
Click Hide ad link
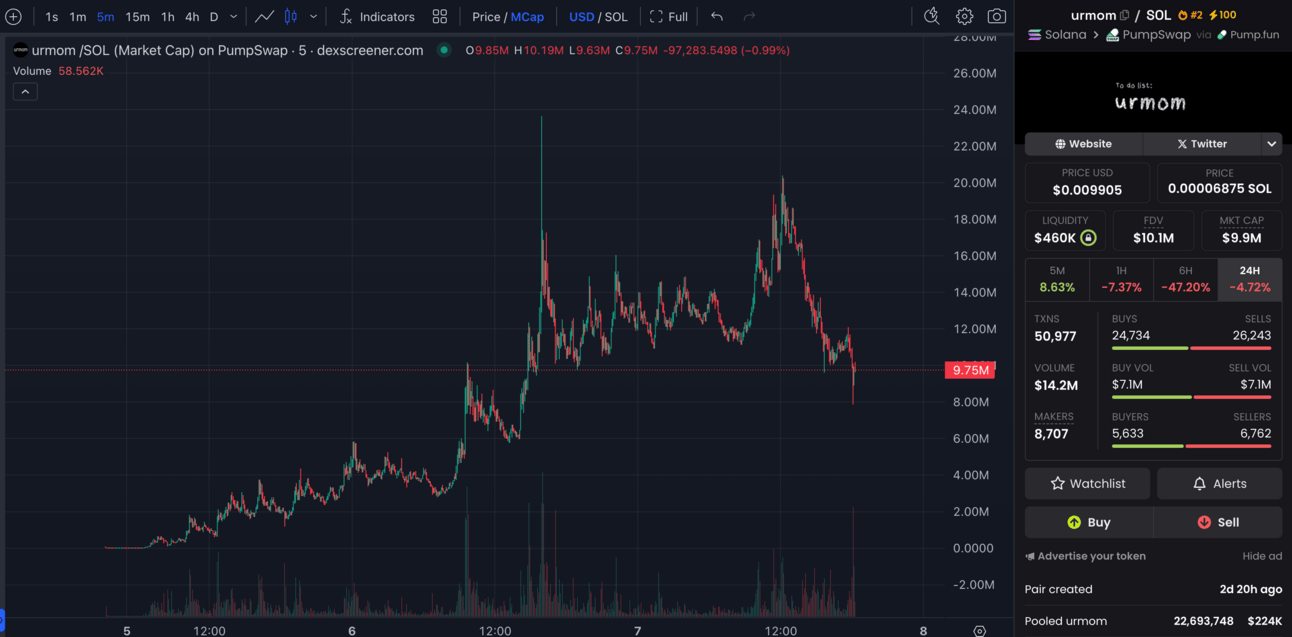click(x=1262, y=556)
